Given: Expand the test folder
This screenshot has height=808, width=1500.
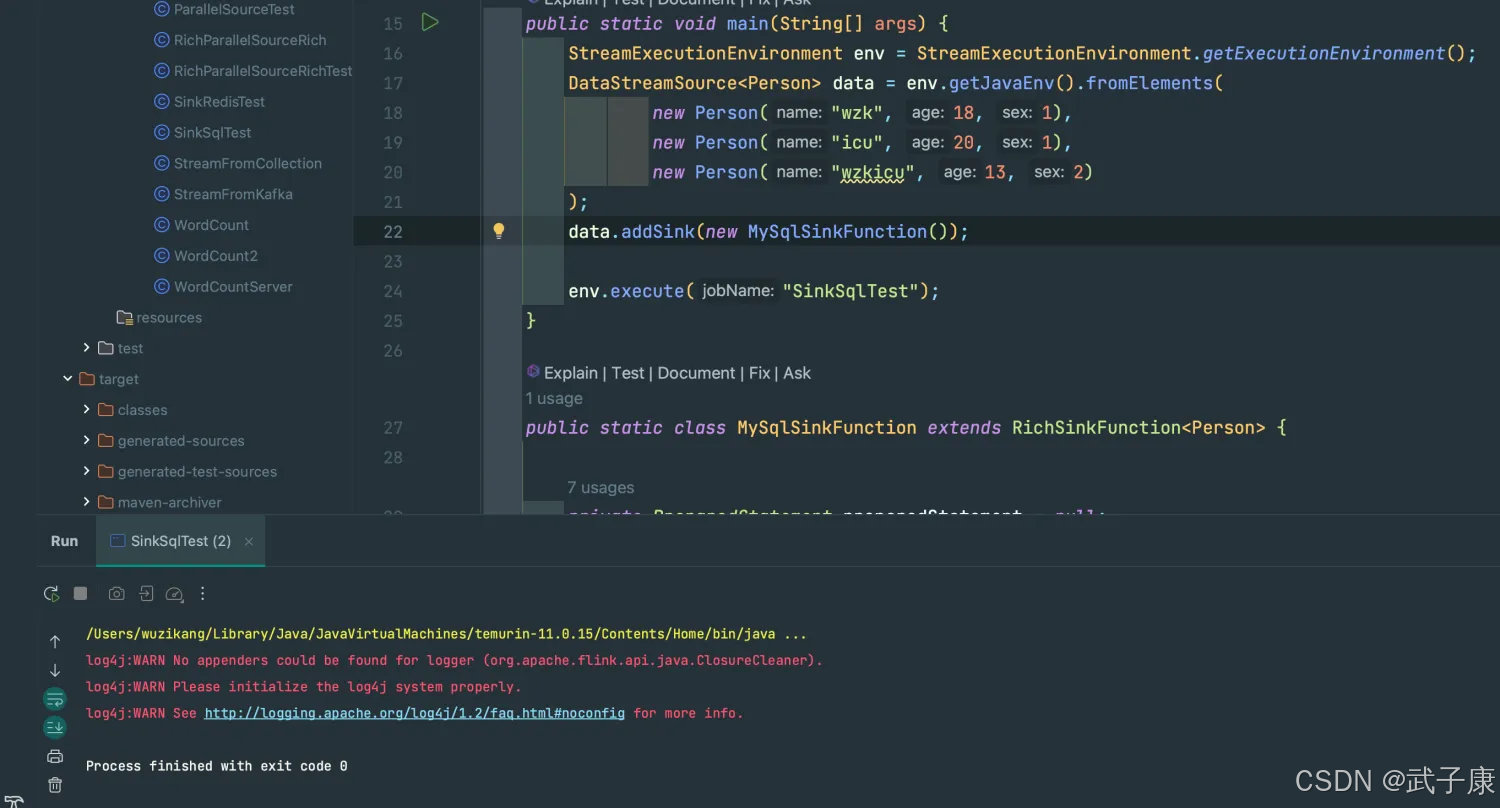Looking at the screenshot, I should point(87,348).
